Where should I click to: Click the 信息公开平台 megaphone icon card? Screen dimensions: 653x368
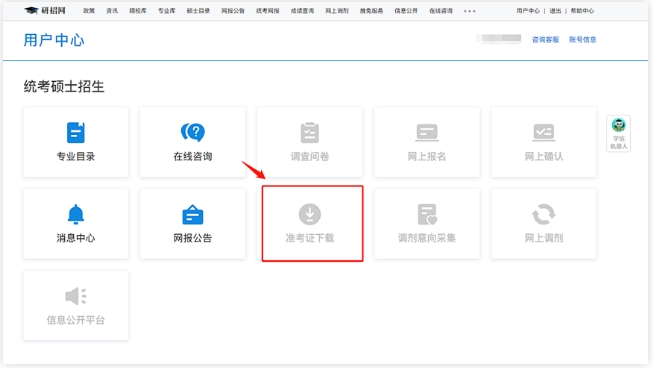(x=76, y=306)
